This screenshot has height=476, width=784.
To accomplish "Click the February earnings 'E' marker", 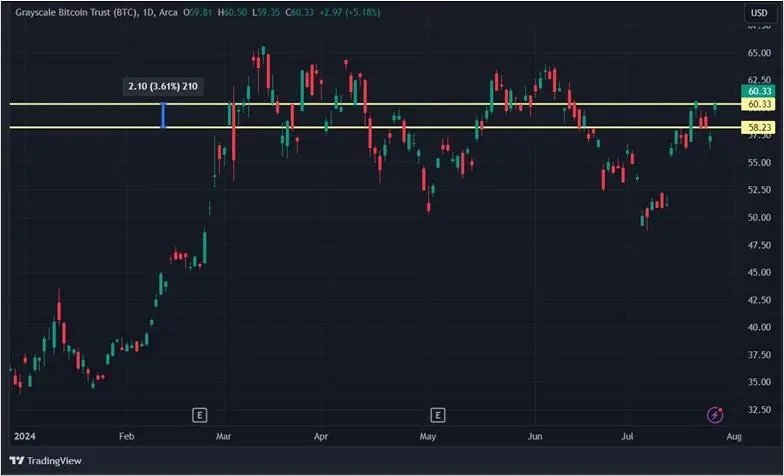I will (x=200, y=415).
